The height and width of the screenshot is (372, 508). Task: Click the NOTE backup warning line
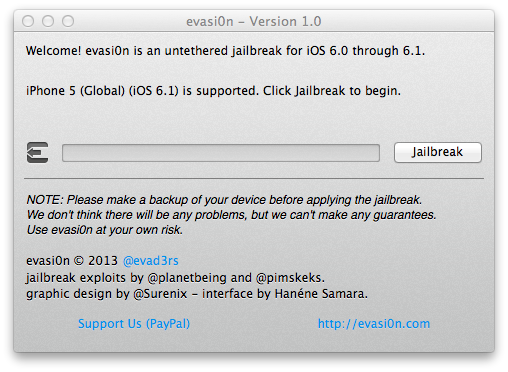[224, 200]
